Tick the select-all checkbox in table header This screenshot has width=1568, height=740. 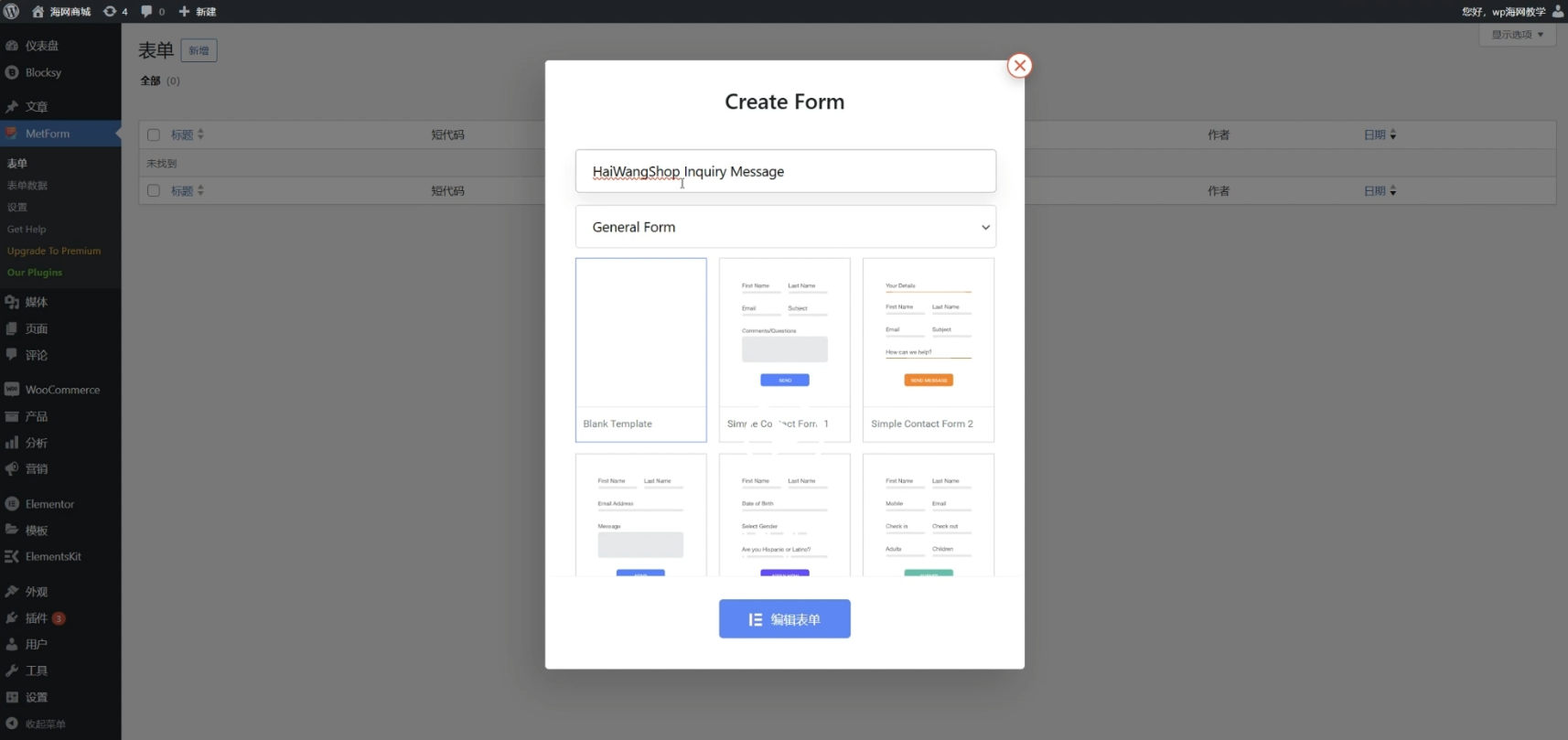tap(154, 135)
